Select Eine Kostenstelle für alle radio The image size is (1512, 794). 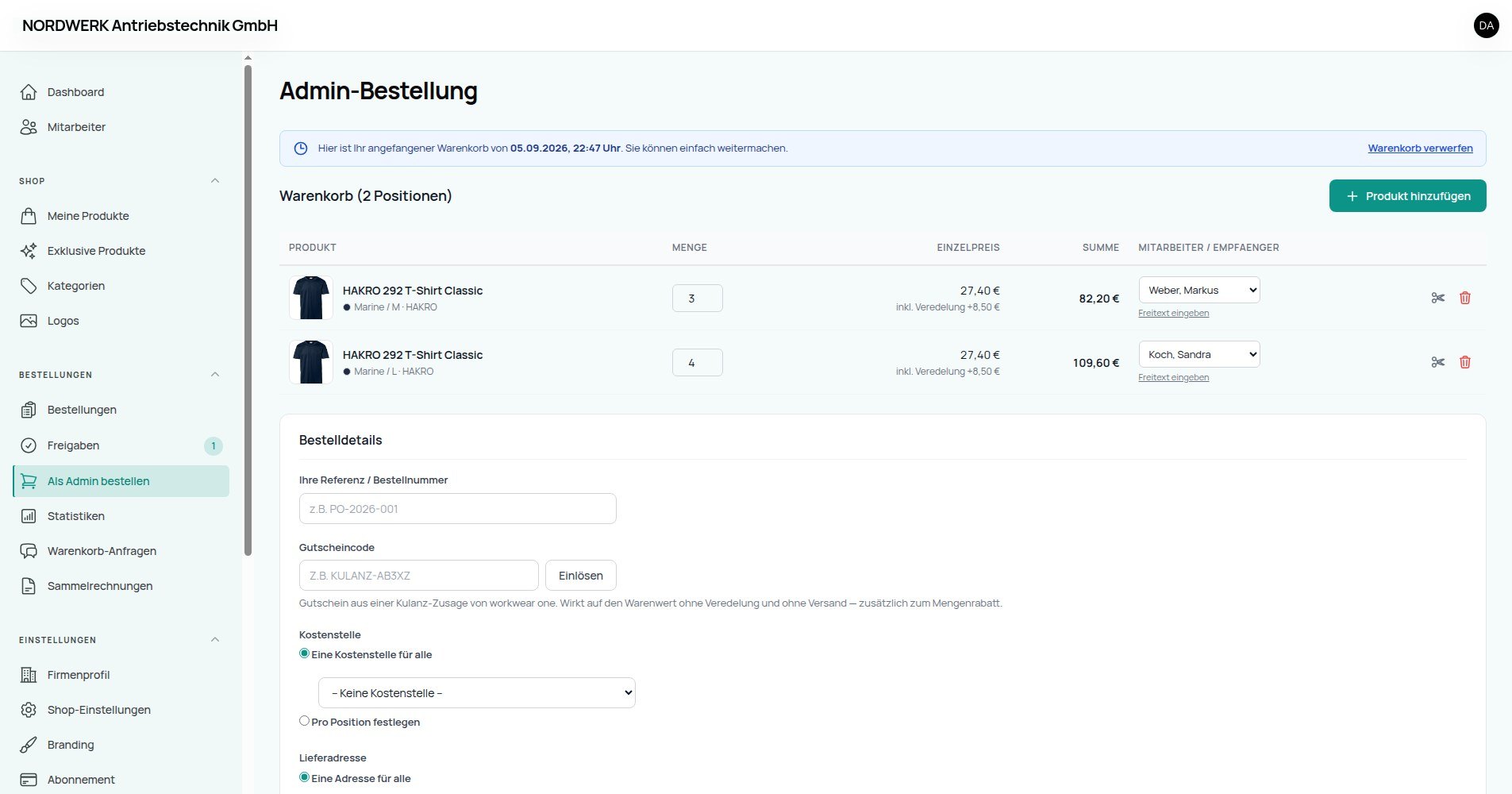[x=304, y=653]
